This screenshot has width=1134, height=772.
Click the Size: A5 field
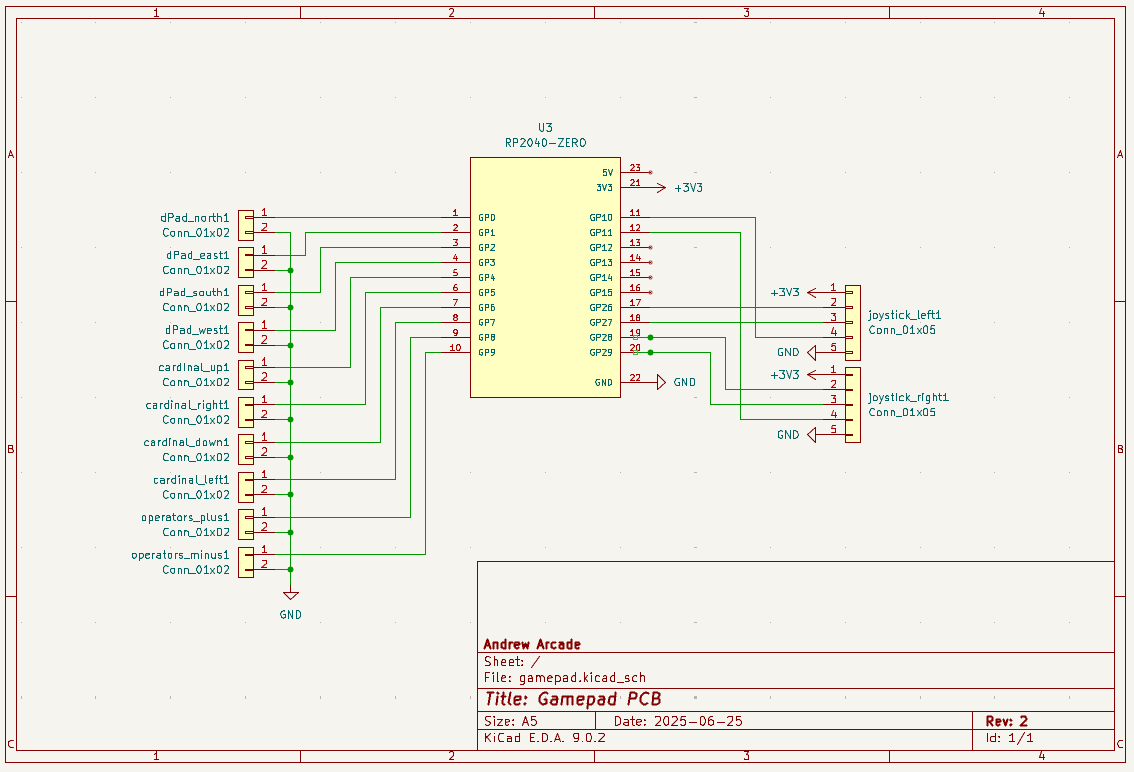tap(511, 721)
